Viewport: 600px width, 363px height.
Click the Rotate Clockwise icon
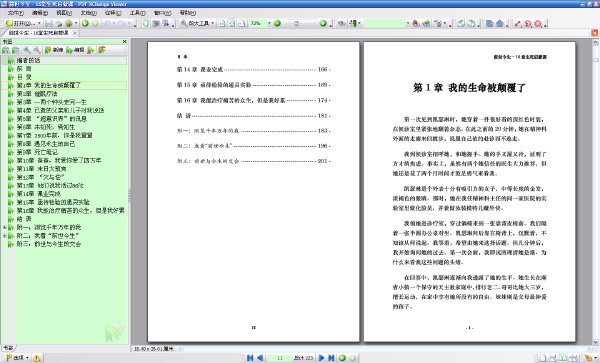[x=471, y=23]
